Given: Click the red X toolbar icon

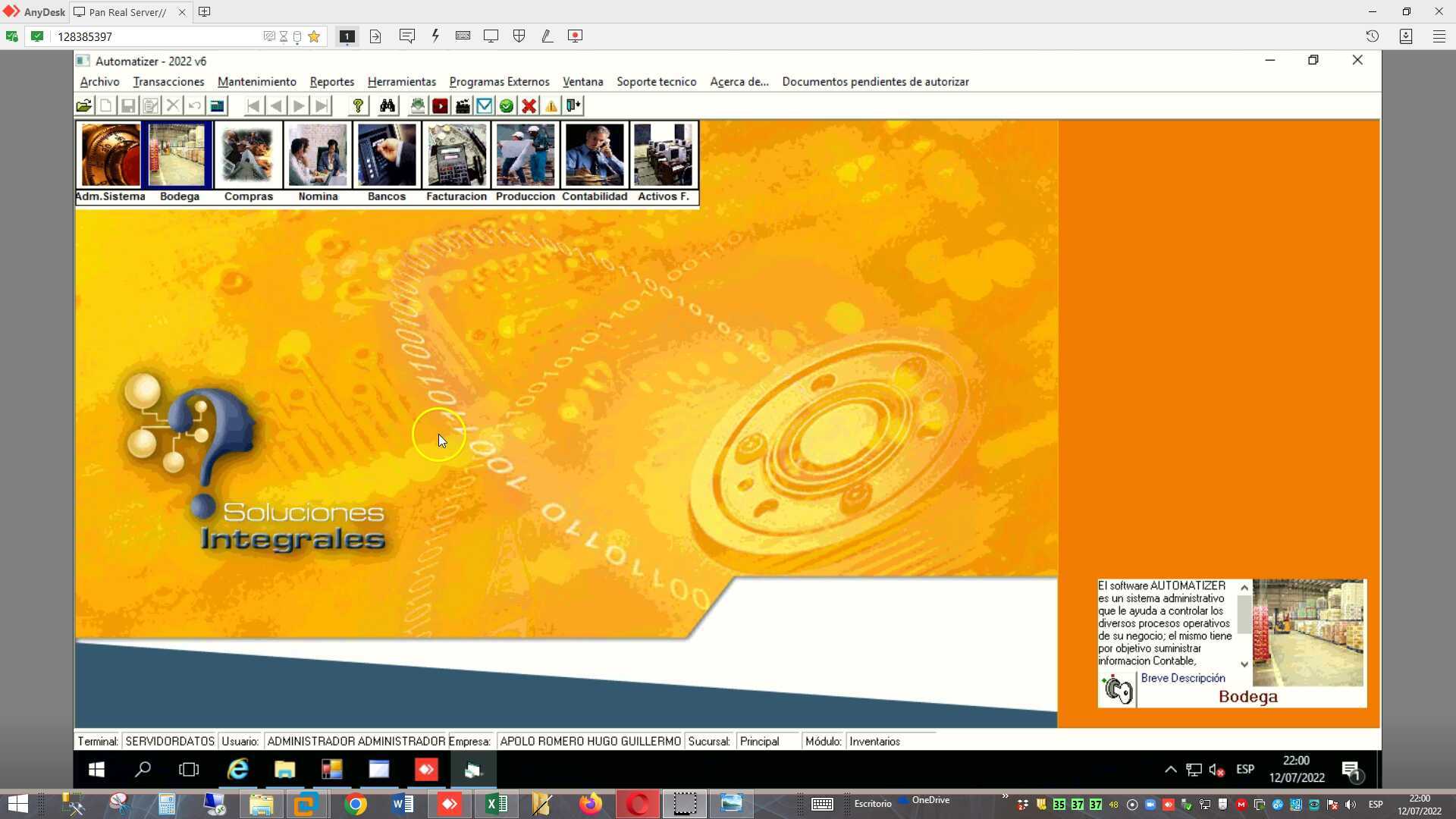Looking at the screenshot, I should pyautogui.click(x=529, y=106).
